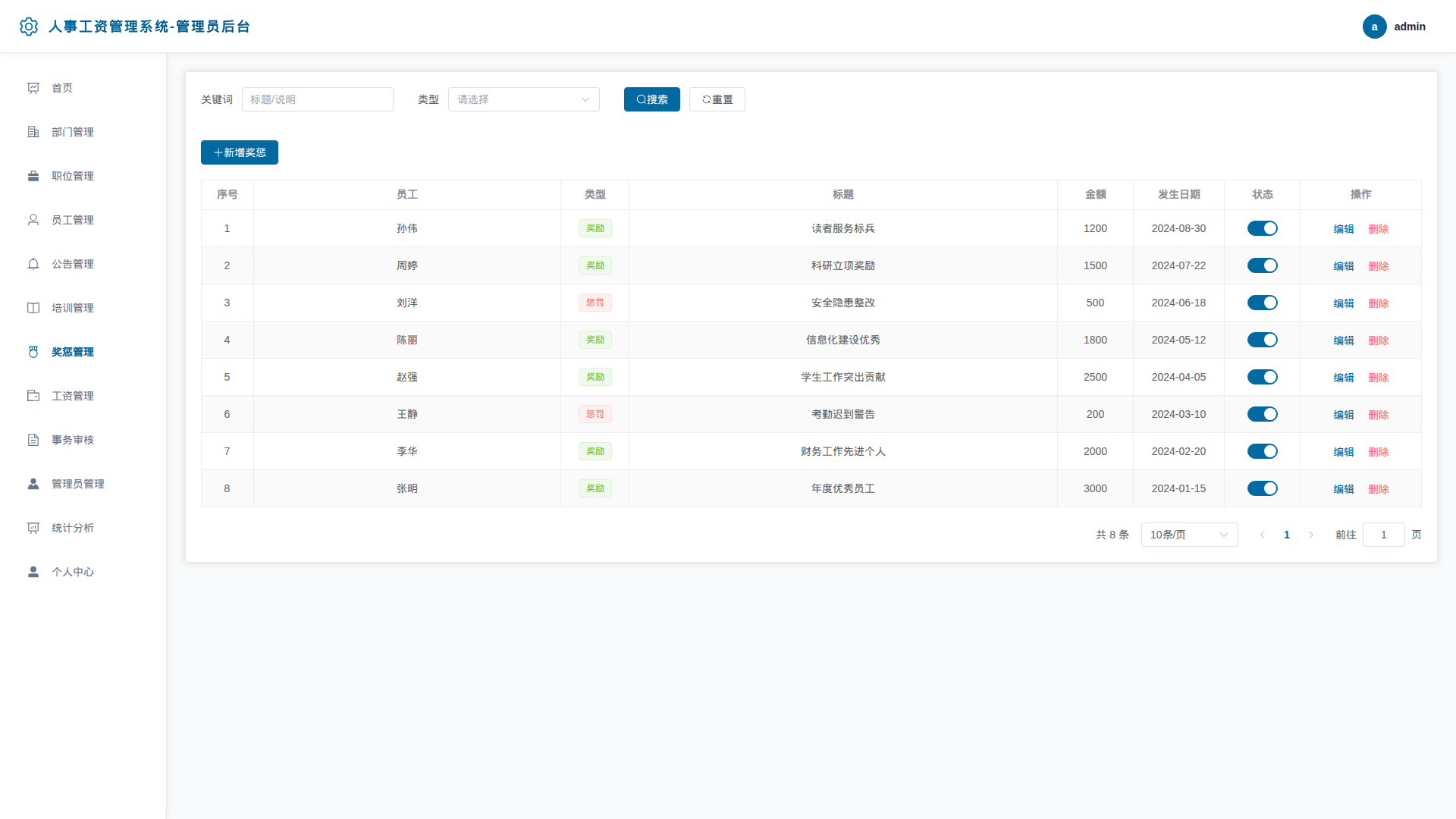Image resolution: width=1456 pixels, height=819 pixels.
Task: Toggle status switch for 孙伟
Action: click(1262, 228)
